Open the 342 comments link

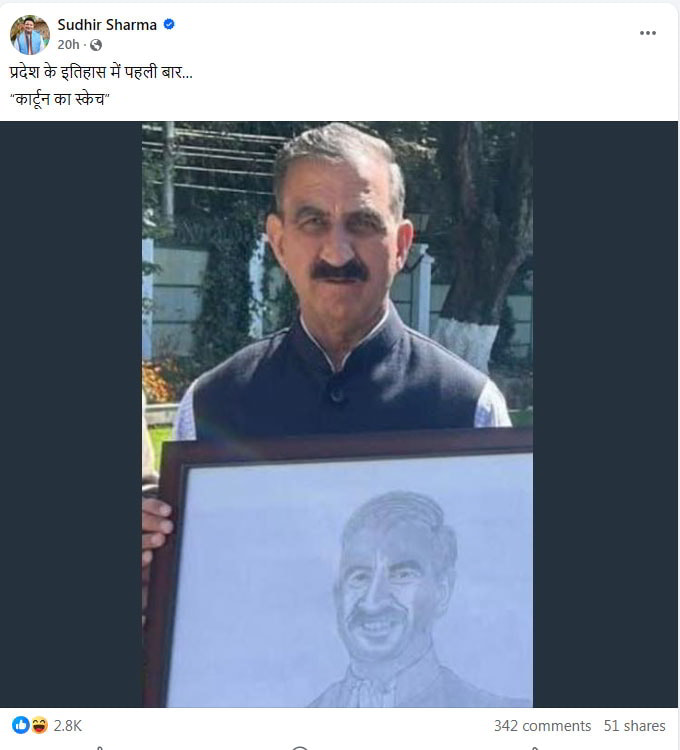[542, 726]
